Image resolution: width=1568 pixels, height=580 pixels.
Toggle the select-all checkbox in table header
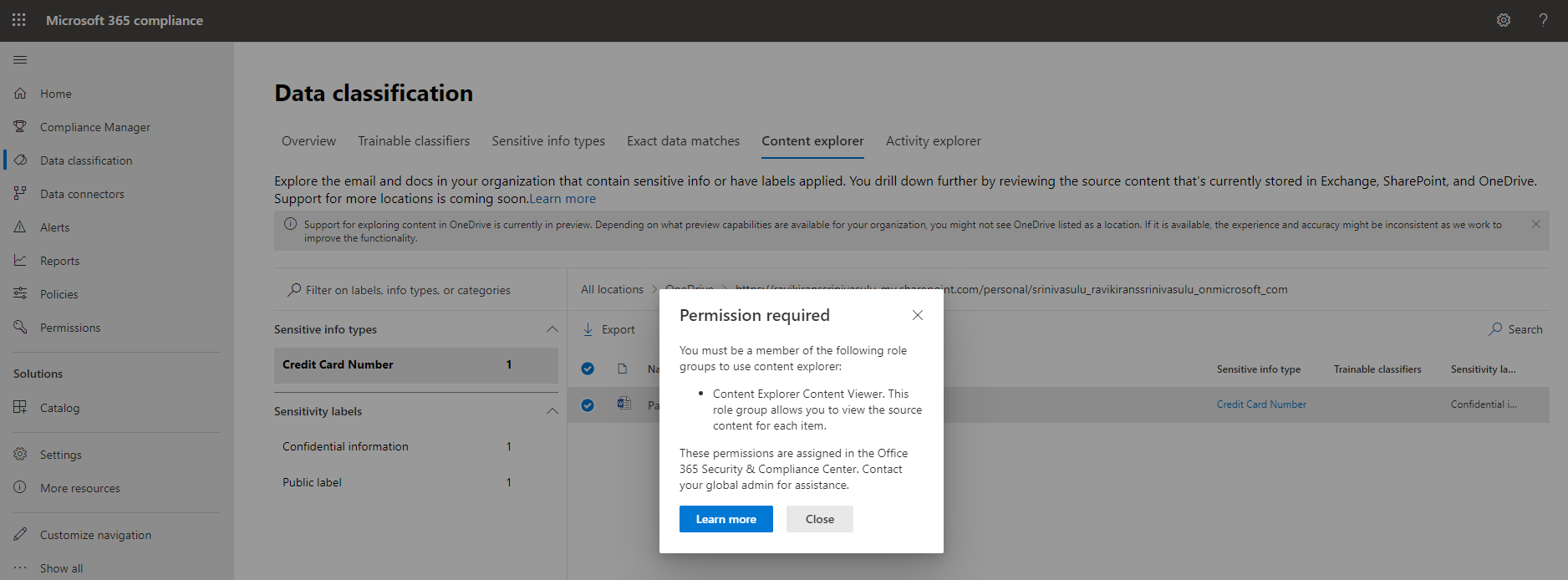[588, 369]
